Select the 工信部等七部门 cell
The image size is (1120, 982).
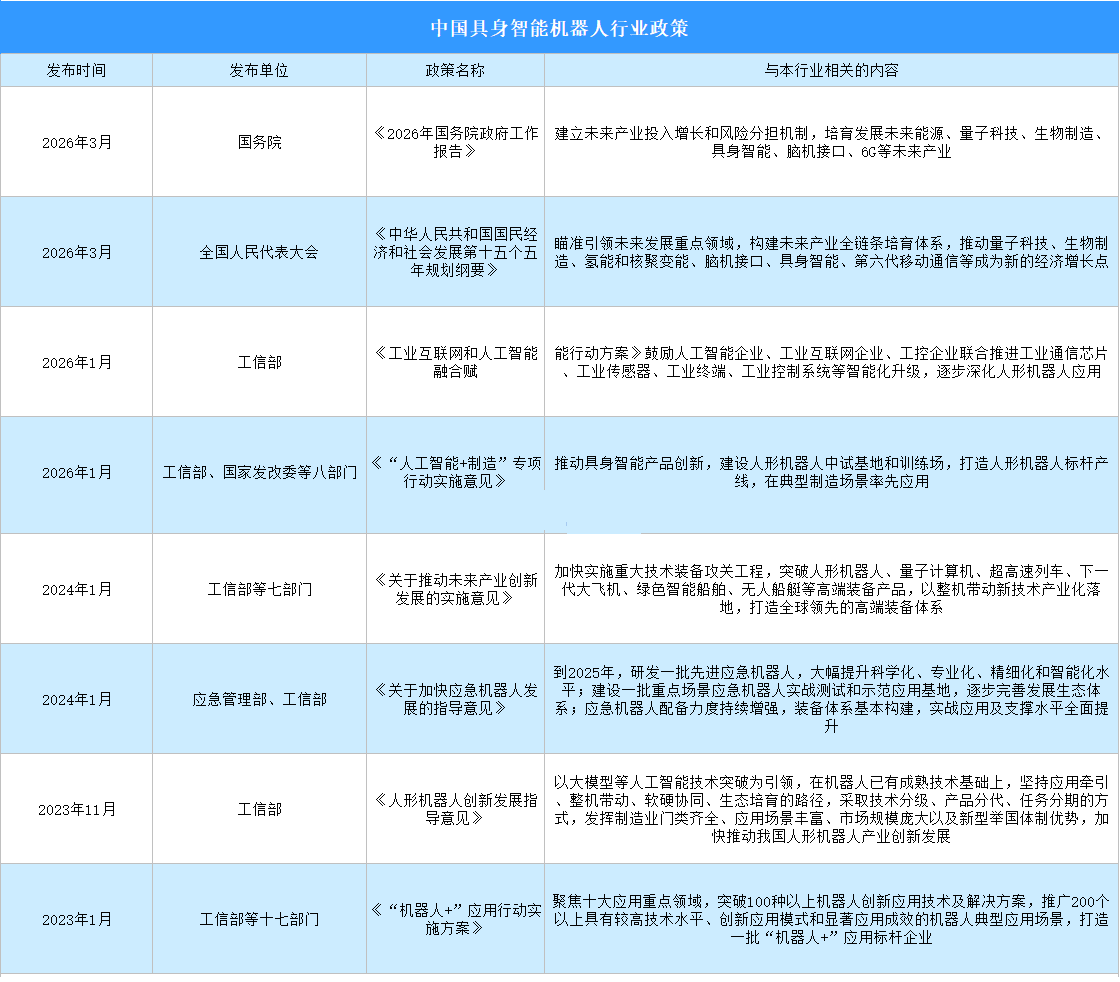click(x=259, y=589)
